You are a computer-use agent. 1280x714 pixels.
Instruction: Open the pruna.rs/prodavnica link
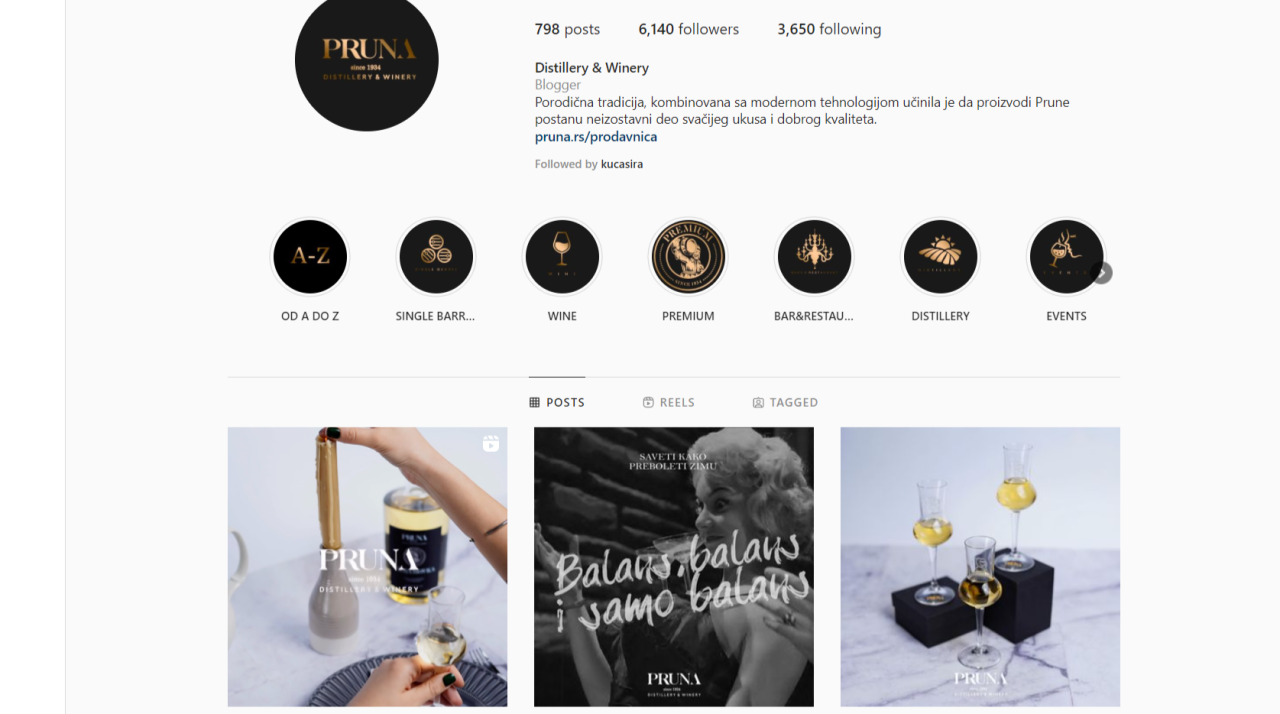pyautogui.click(x=596, y=137)
